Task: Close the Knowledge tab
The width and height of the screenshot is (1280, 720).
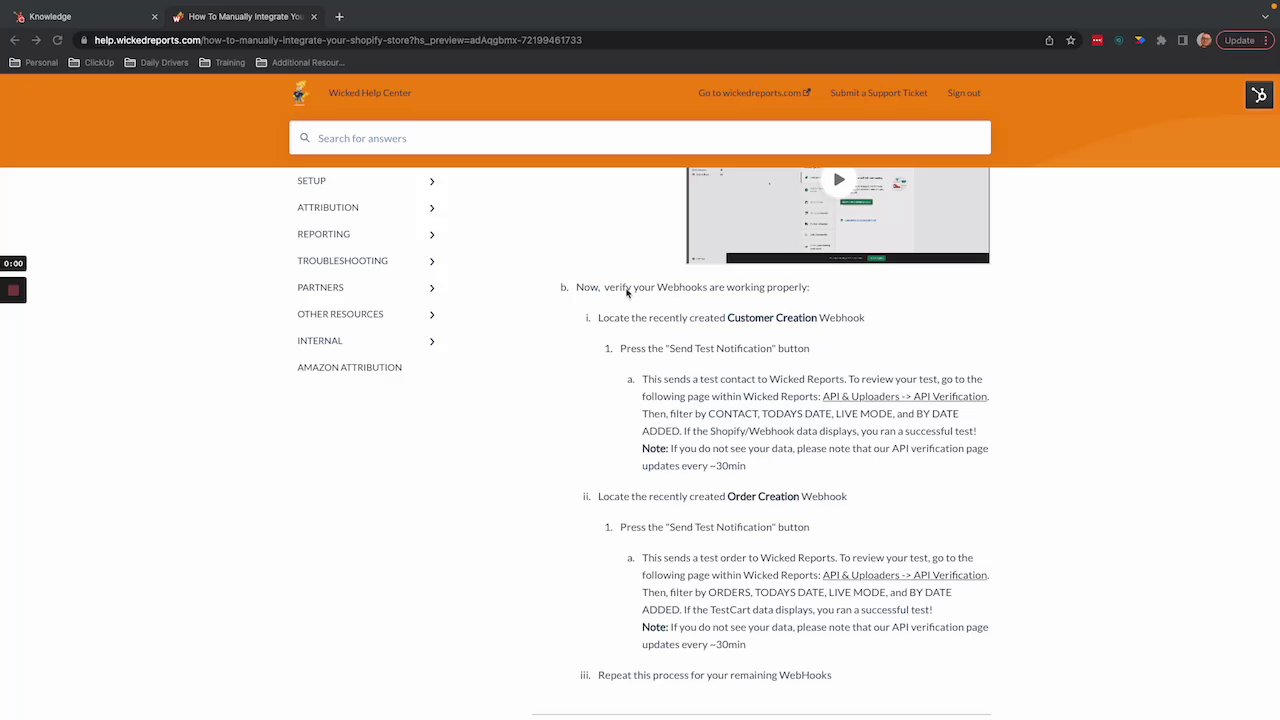Action: (154, 16)
